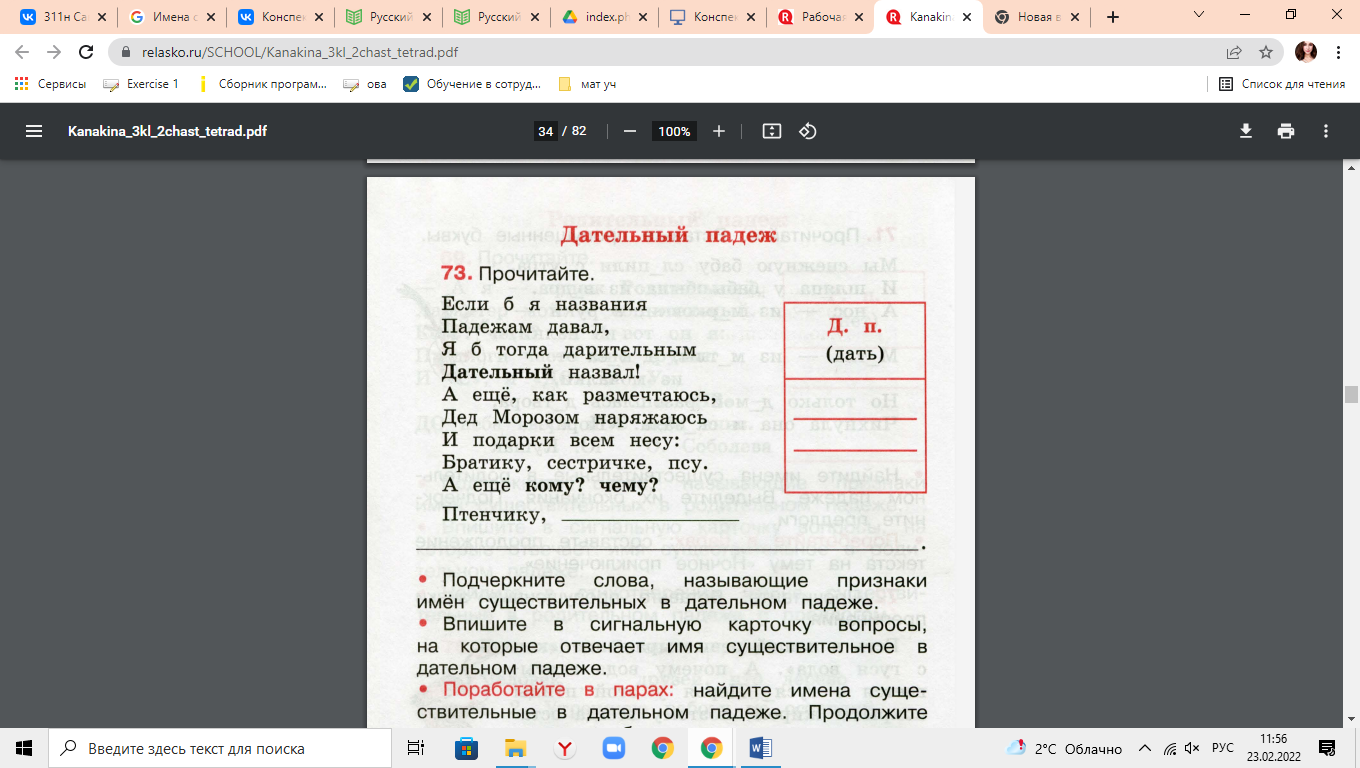Open the Chrome three-dot menu
Screen dimensions: 1360x768
(1339, 52)
